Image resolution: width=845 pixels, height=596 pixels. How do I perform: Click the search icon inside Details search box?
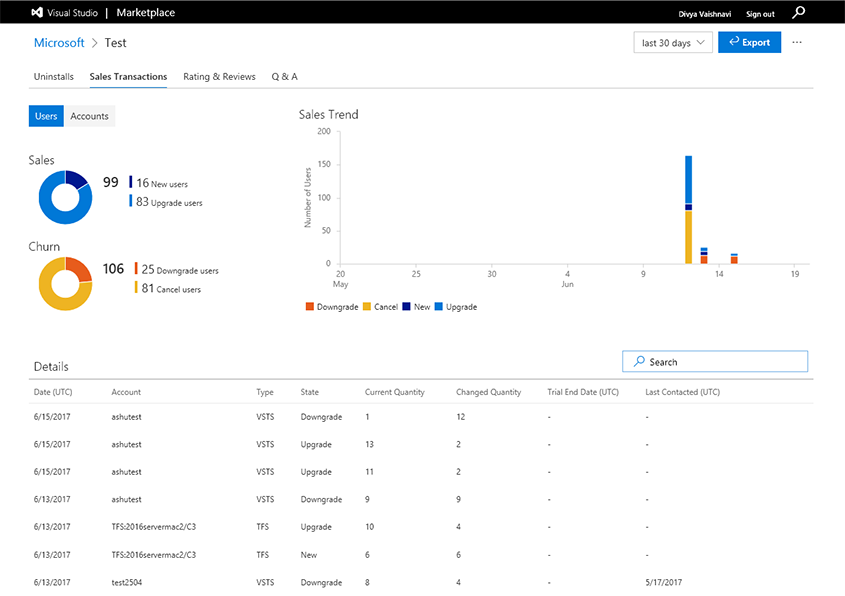(637, 361)
